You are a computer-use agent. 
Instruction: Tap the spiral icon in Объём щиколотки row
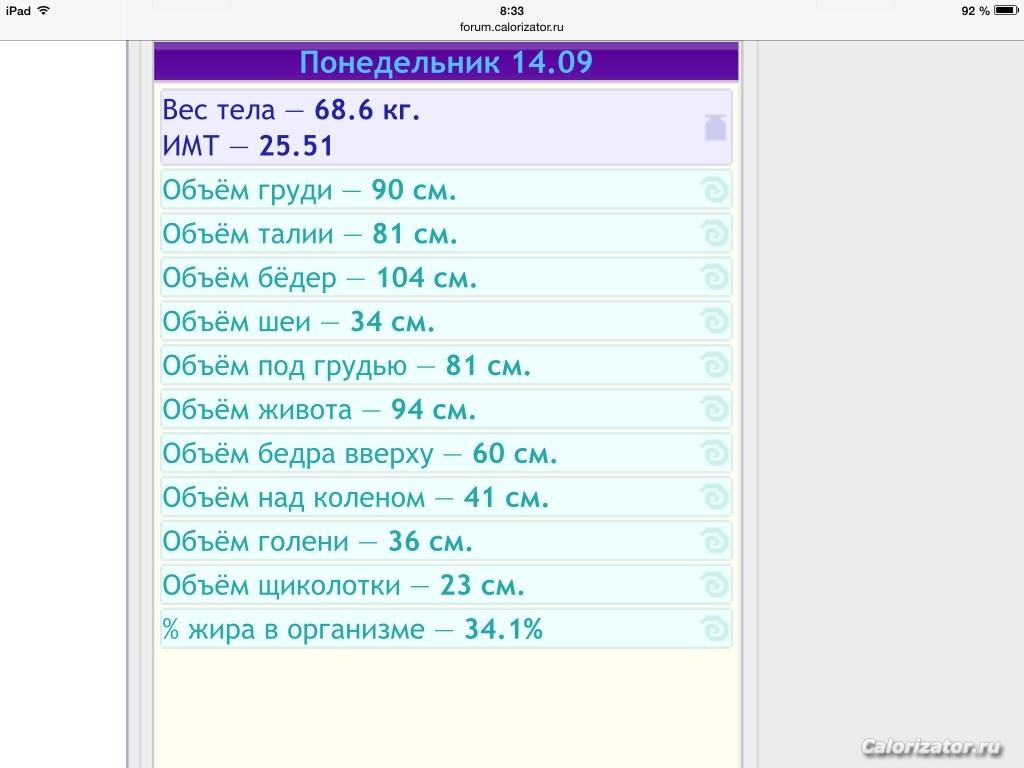point(714,584)
